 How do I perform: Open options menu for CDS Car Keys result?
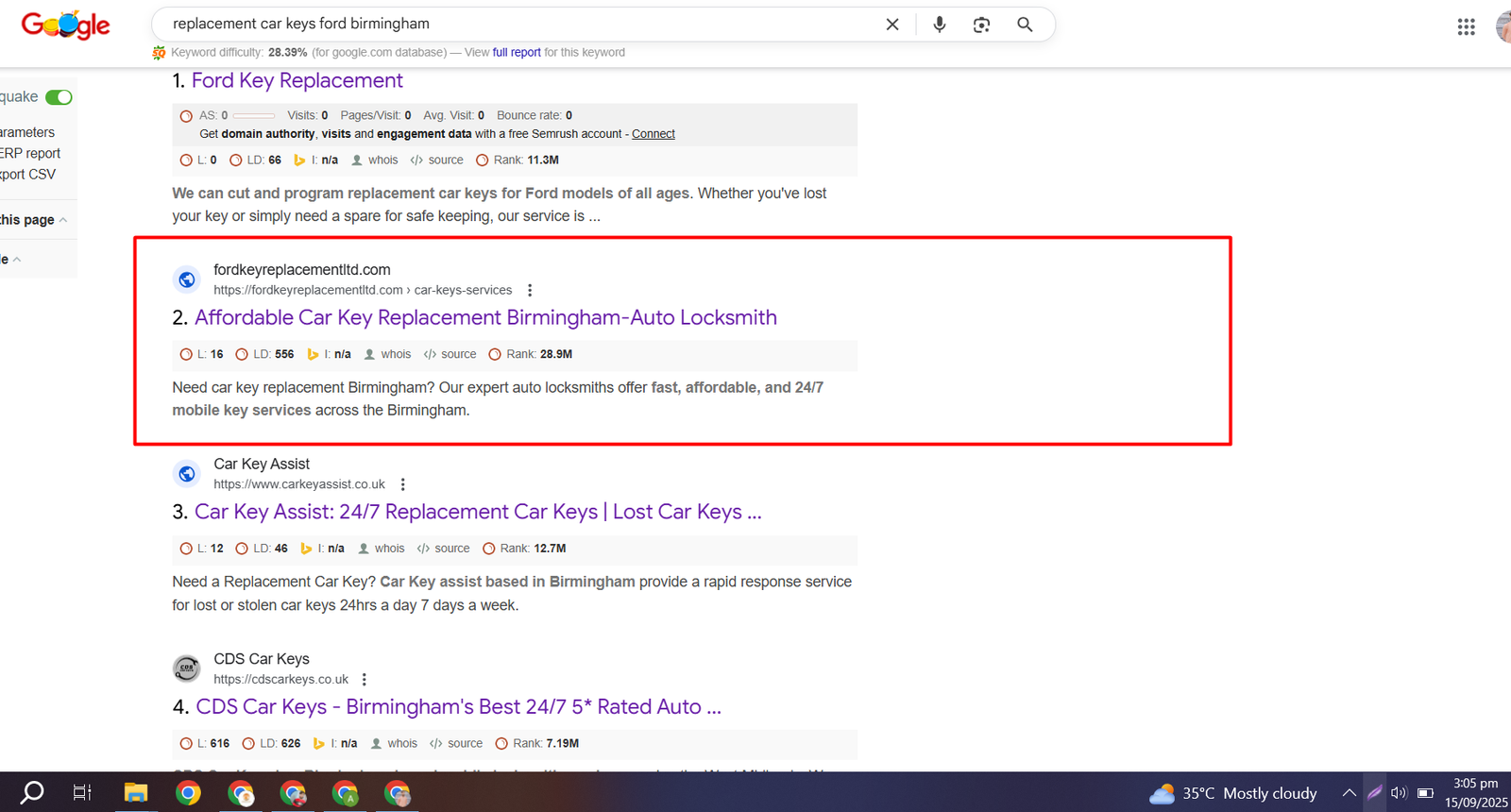point(365,680)
